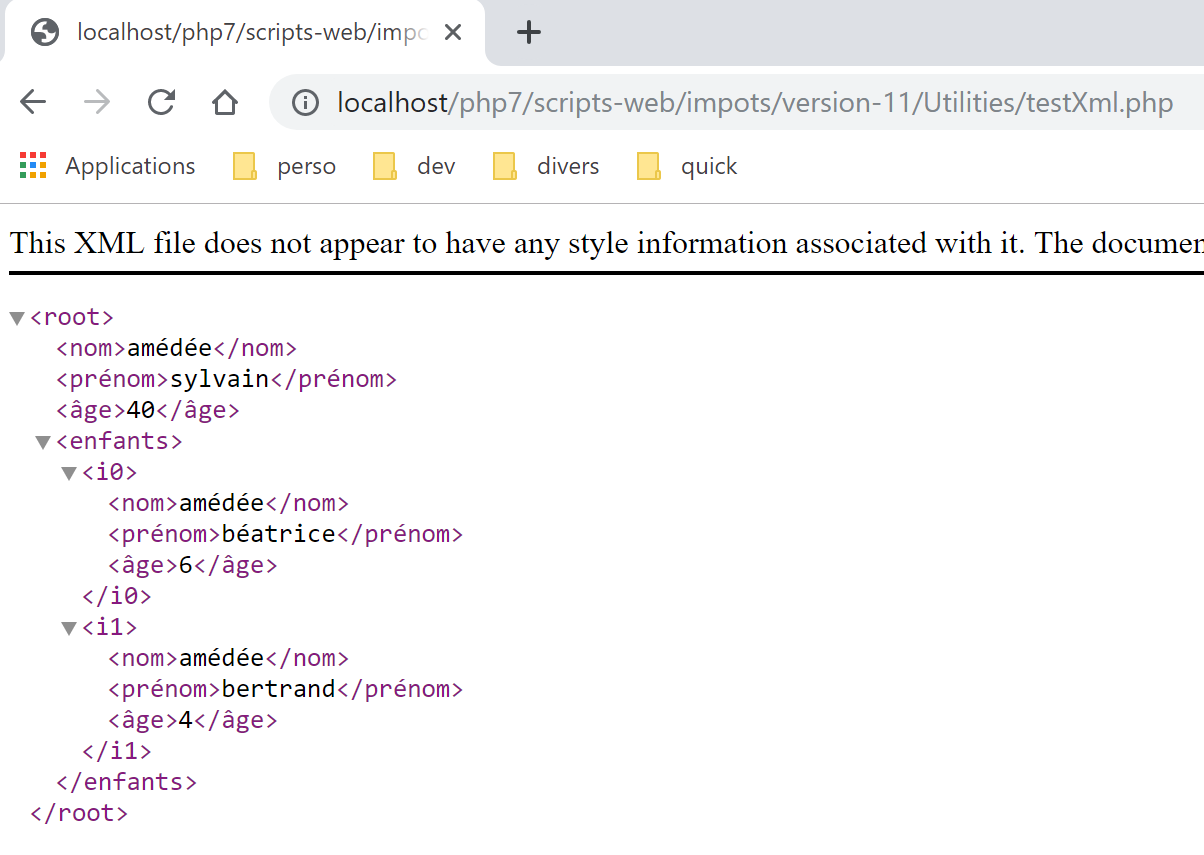
Task: Close the localhost testXml tab
Action: 452,33
